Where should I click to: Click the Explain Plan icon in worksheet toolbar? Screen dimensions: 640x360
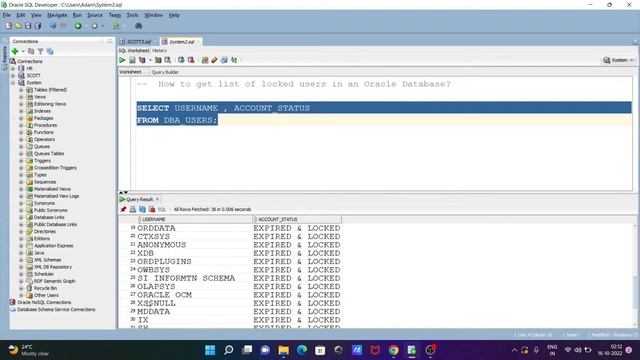(x=142, y=60)
